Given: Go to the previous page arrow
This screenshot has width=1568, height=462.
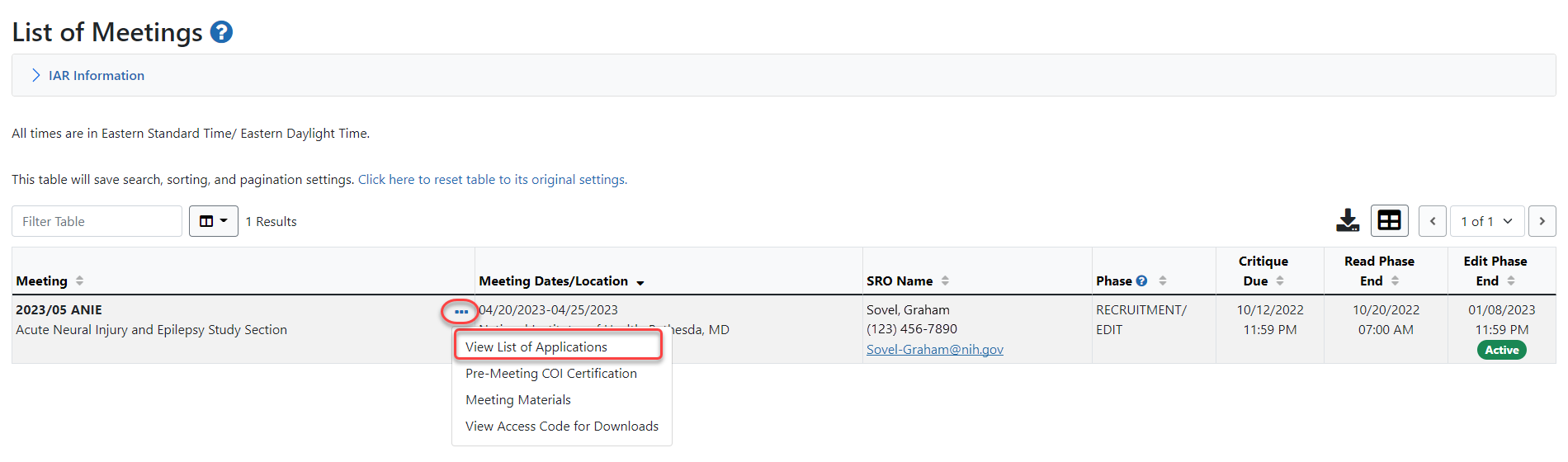Looking at the screenshot, I should point(1432,221).
